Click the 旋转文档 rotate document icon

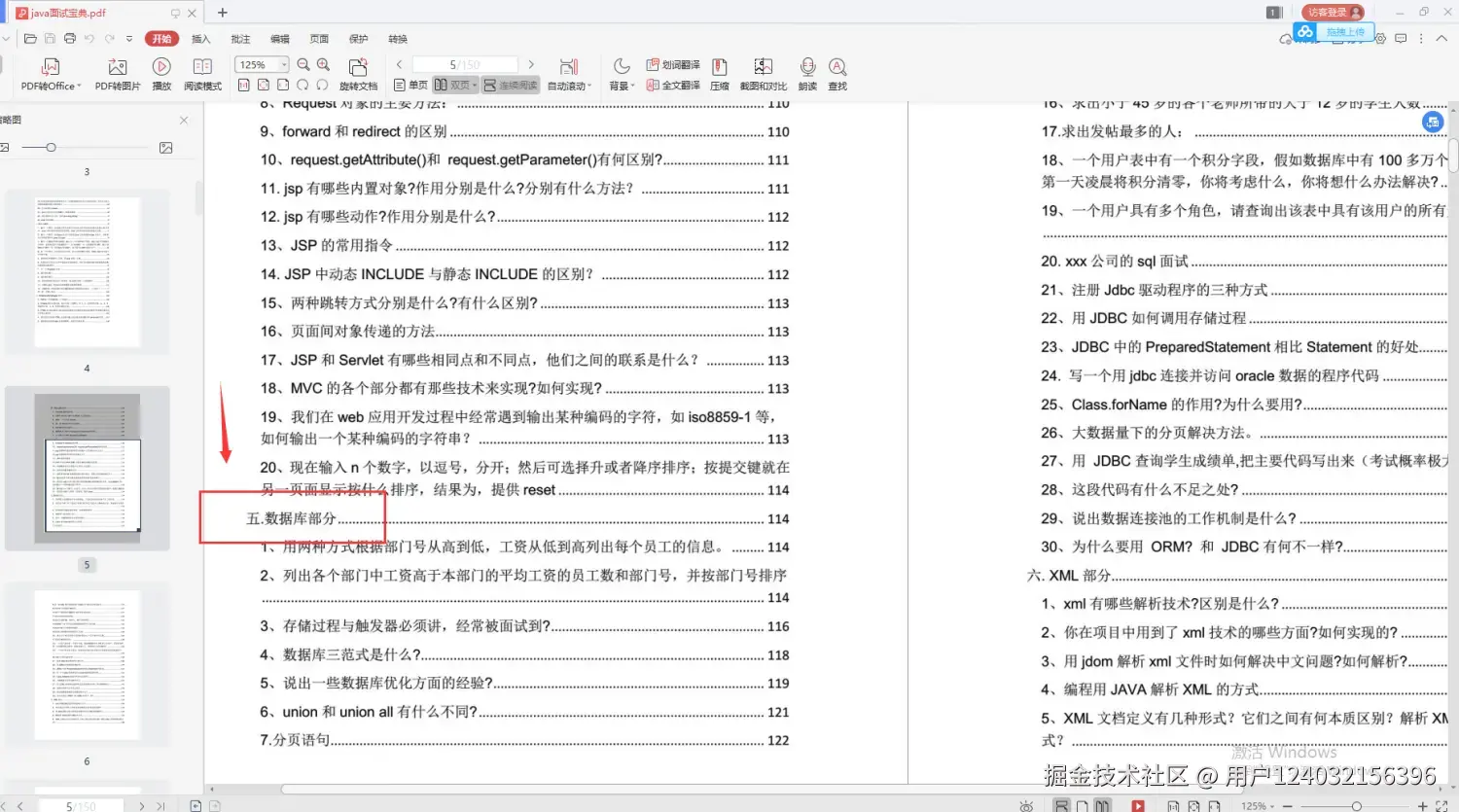pyautogui.click(x=358, y=74)
